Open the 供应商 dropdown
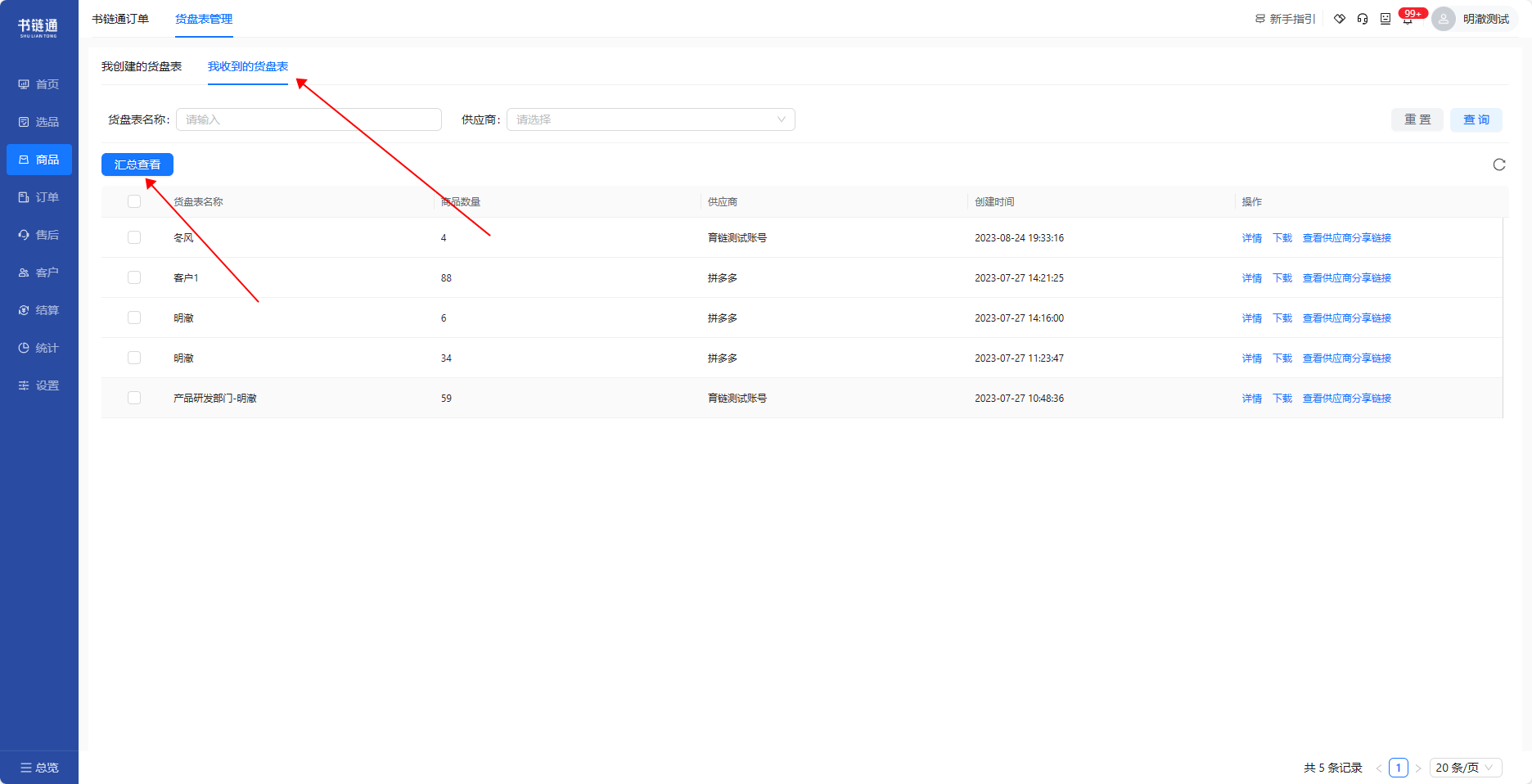 click(651, 119)
